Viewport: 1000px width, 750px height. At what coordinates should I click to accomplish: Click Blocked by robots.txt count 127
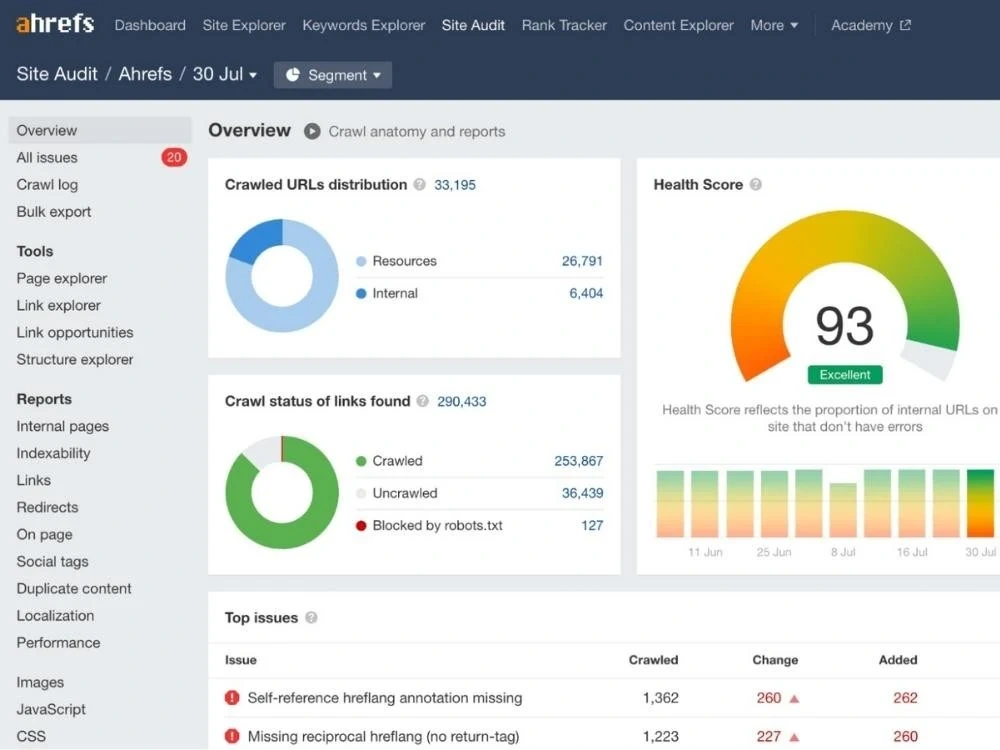point(592,526)
